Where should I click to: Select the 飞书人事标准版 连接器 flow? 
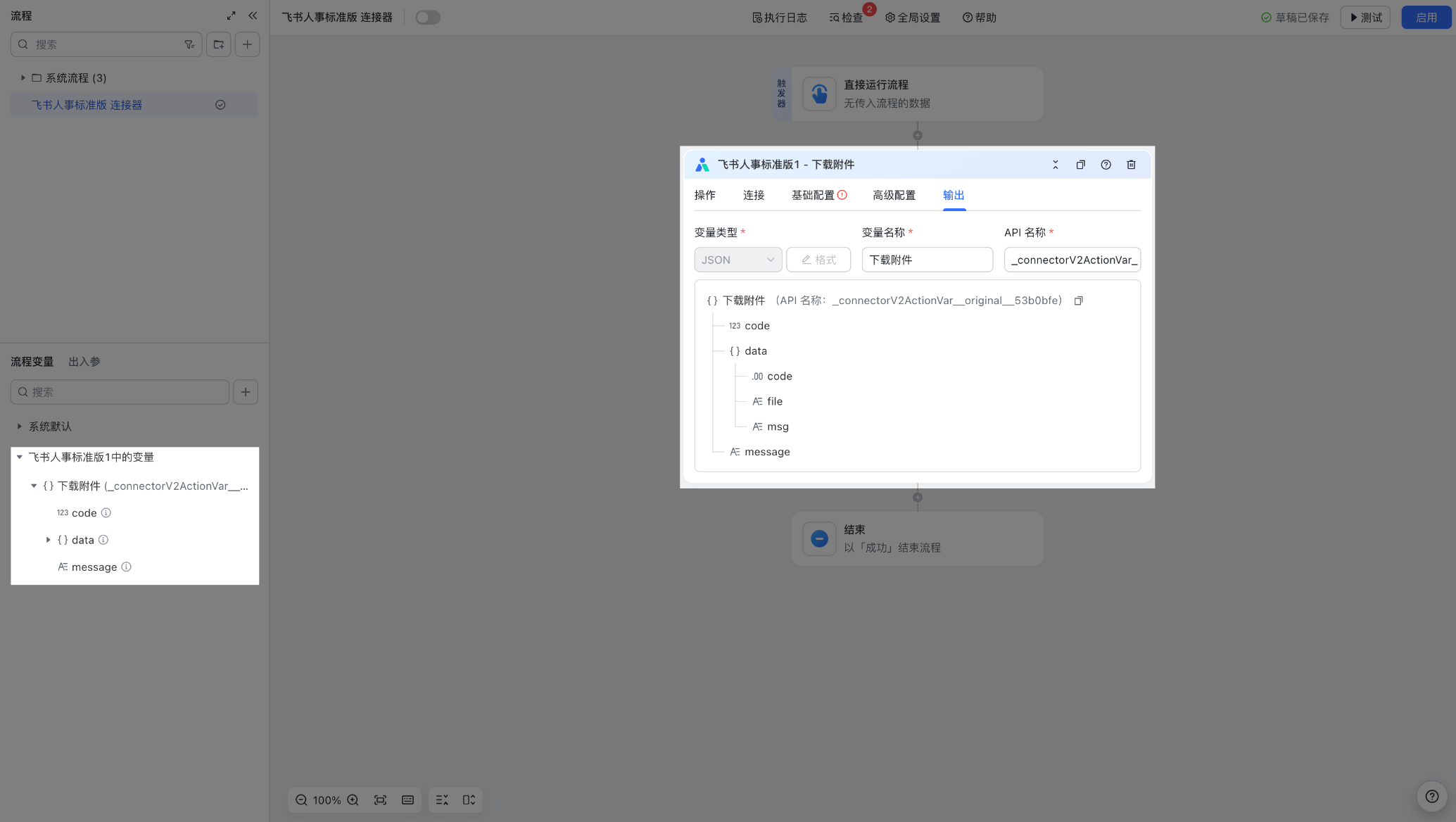134,105
